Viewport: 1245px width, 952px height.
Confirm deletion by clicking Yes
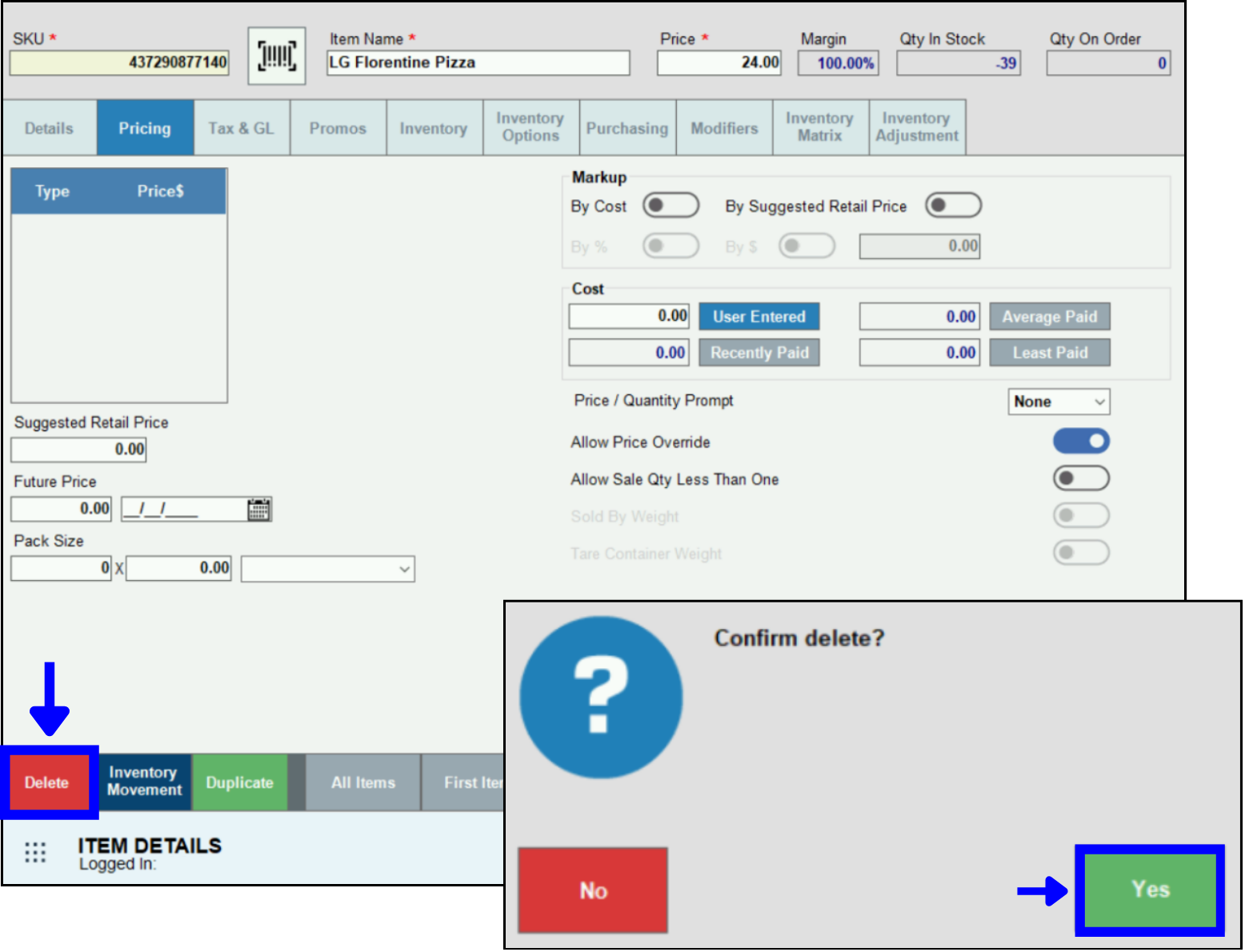click(1150, 890)
